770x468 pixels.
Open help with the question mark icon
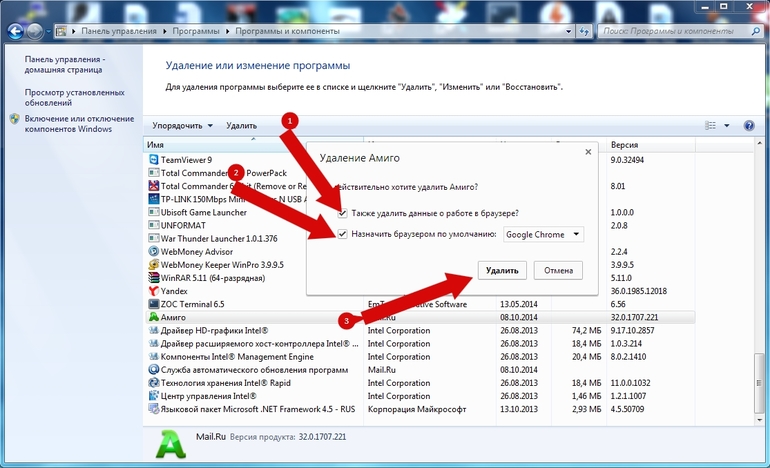748,126
